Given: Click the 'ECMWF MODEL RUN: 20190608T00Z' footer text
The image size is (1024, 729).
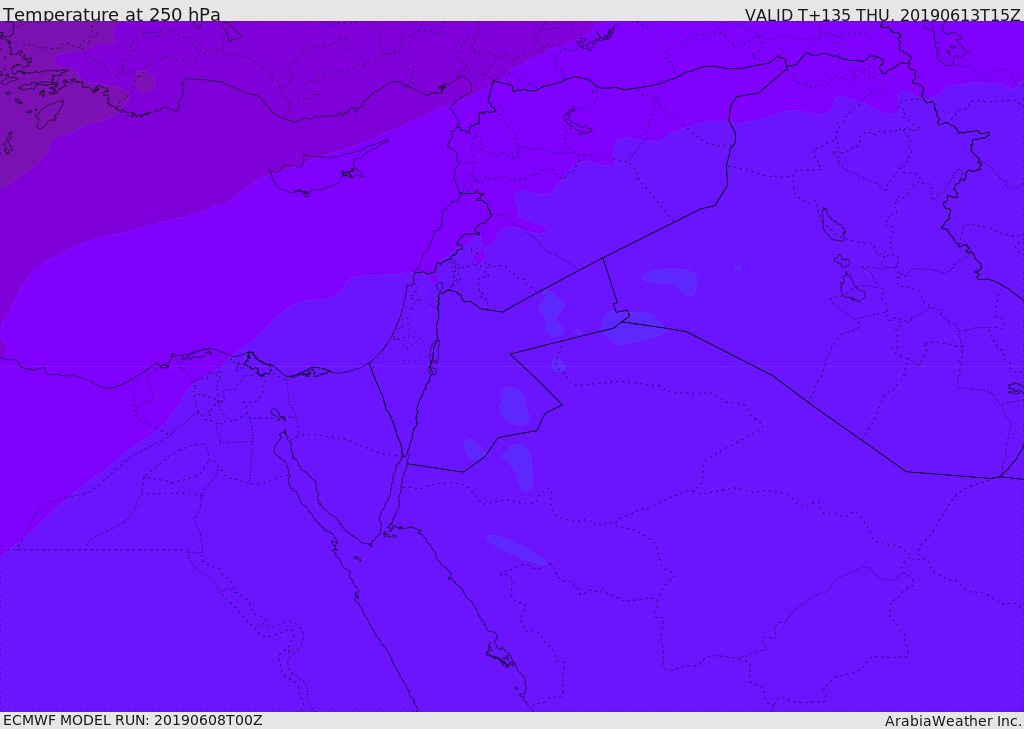Looking at the screenshot, I should [x=133, y=720].
